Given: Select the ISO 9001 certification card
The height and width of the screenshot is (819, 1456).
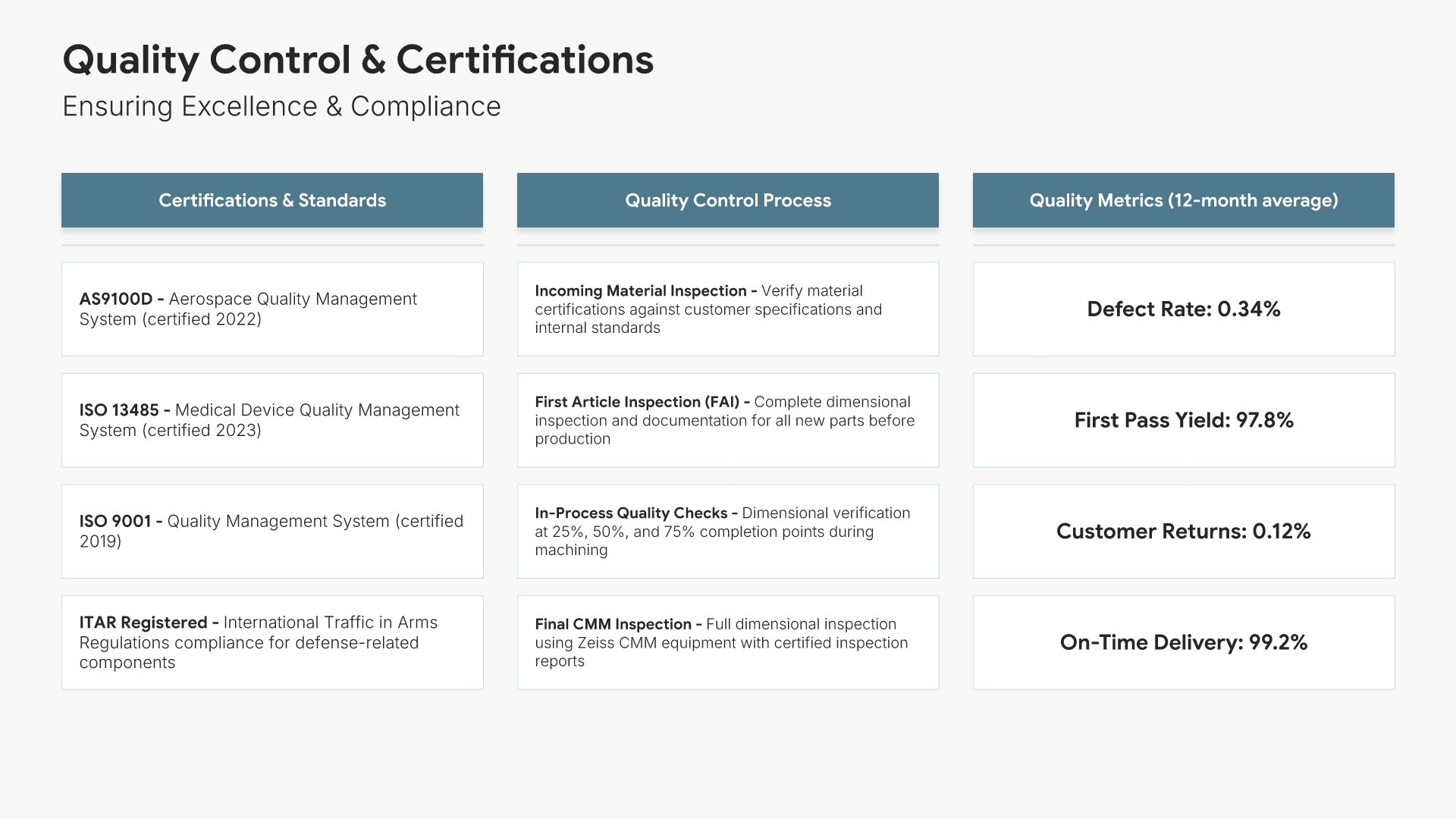Looking at the screenshot, I should [x=272, y=532].
